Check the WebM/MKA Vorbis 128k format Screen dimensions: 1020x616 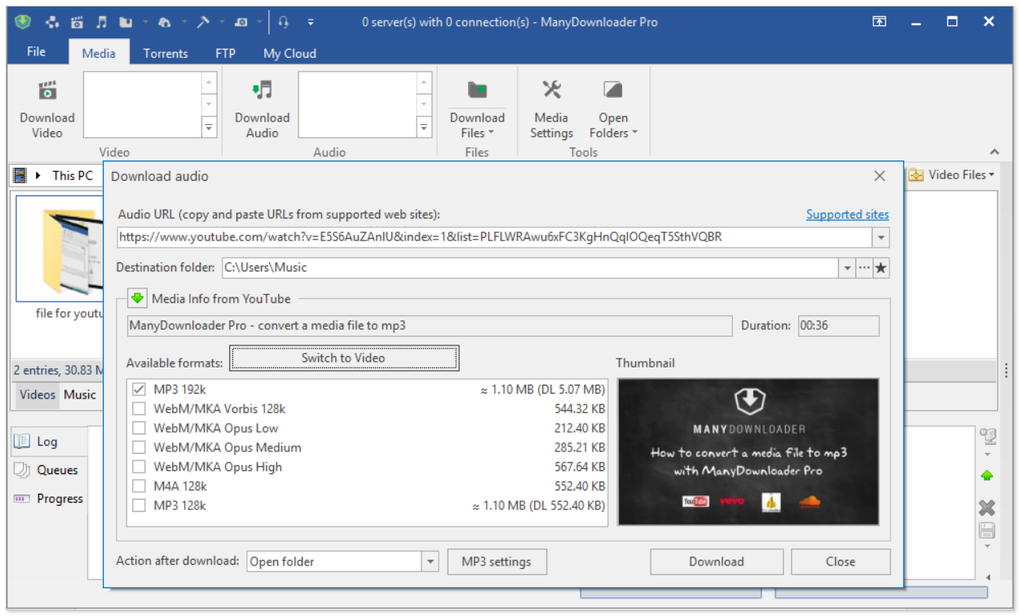click(139, 409)
